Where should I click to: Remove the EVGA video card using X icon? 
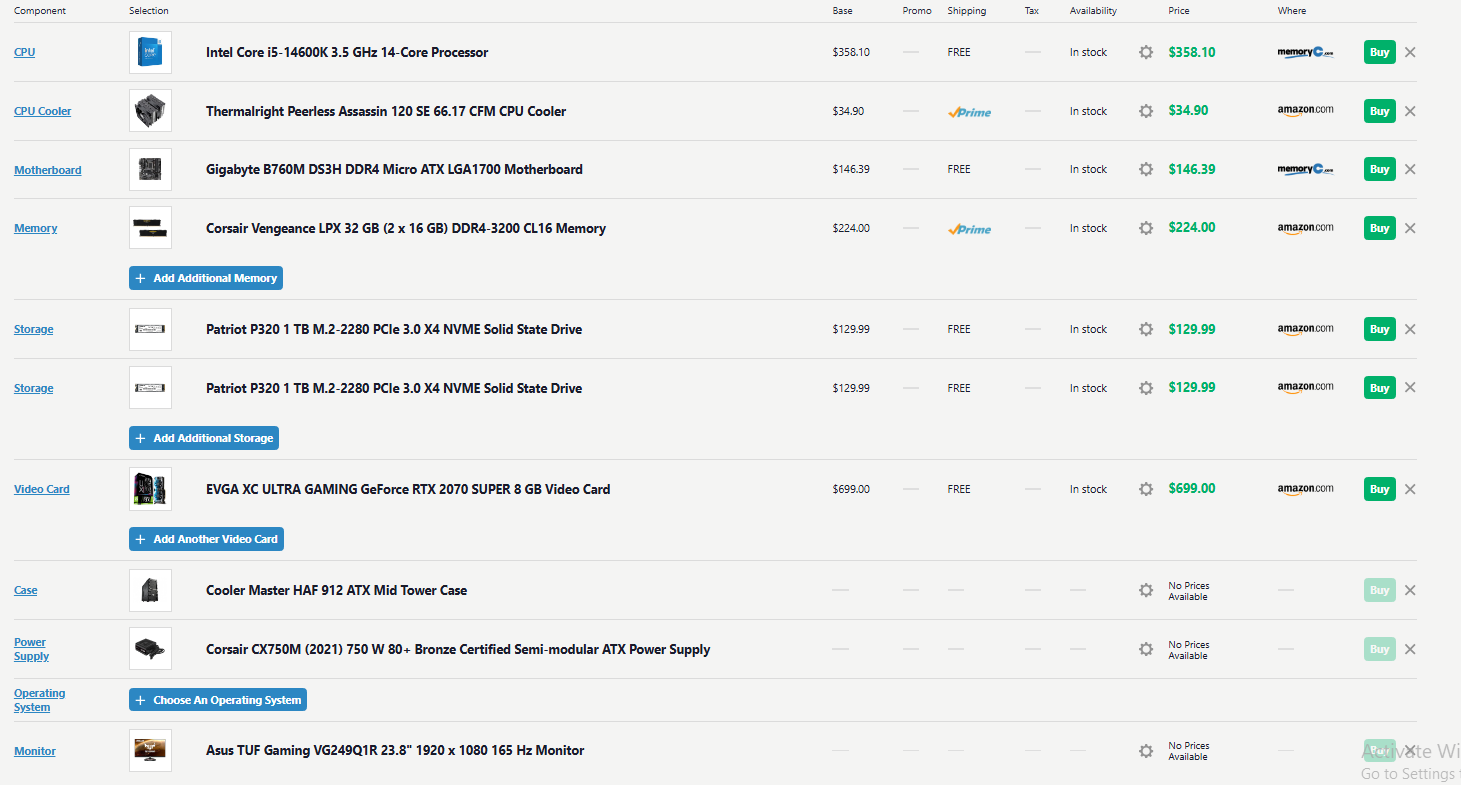(x=1410, y=489)
